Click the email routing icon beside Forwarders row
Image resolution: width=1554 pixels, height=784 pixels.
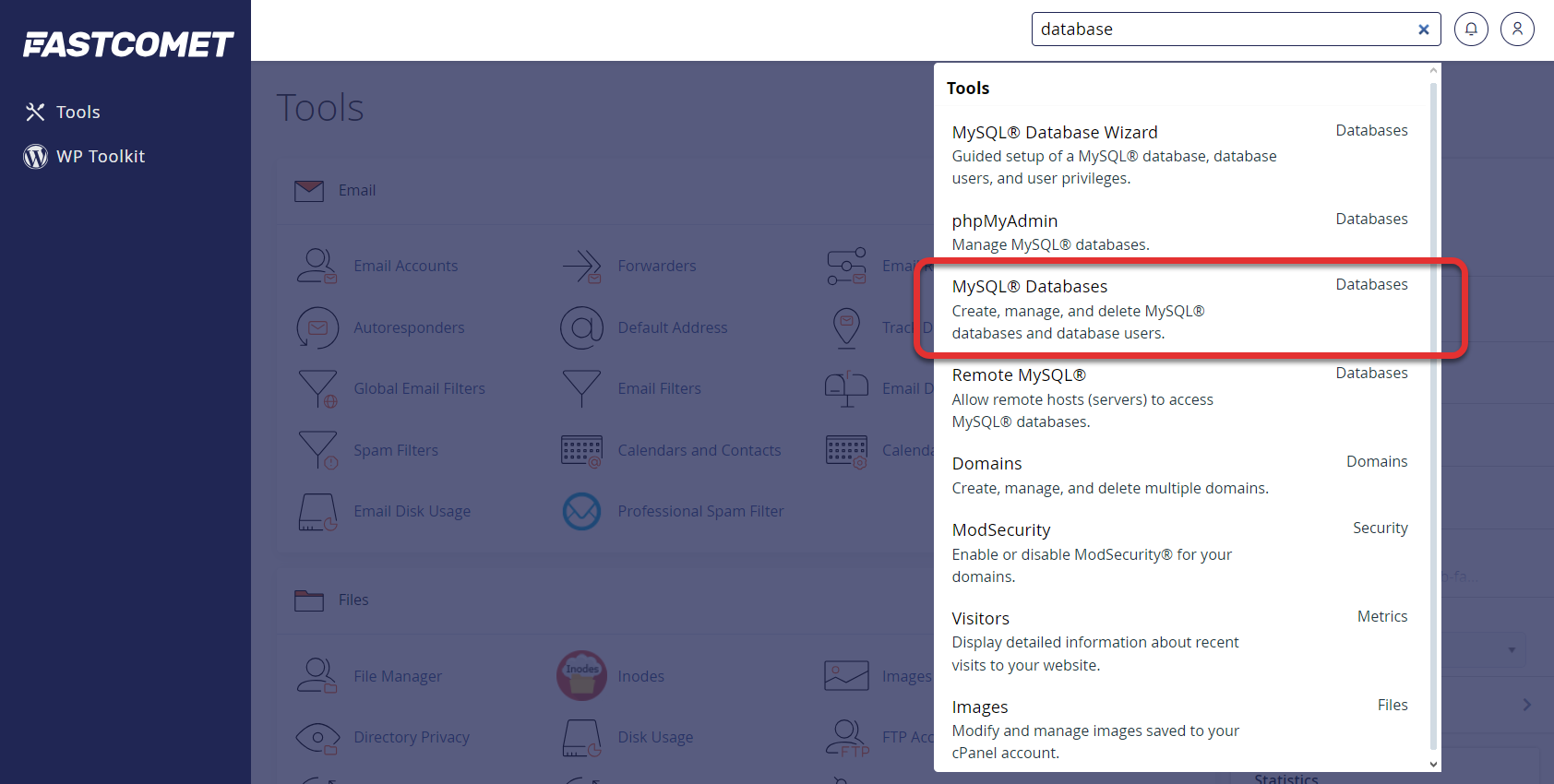pyautogui.click(x=846, y=266)
